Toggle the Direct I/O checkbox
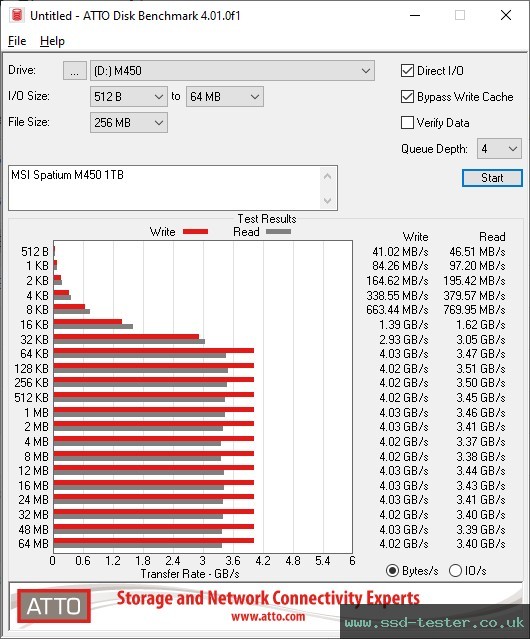The width and height of the screenshot is (530, 639). [x=407, y=71]
